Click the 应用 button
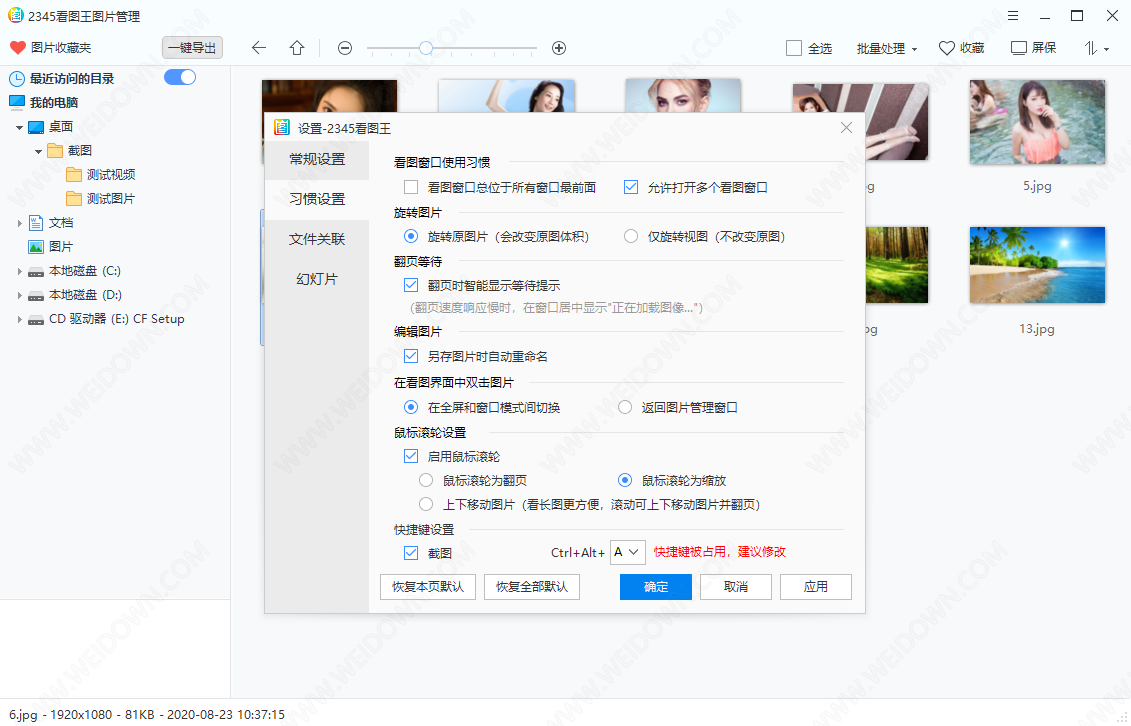The width and height of the screenshot is (1131, 726). coord(816,587)
